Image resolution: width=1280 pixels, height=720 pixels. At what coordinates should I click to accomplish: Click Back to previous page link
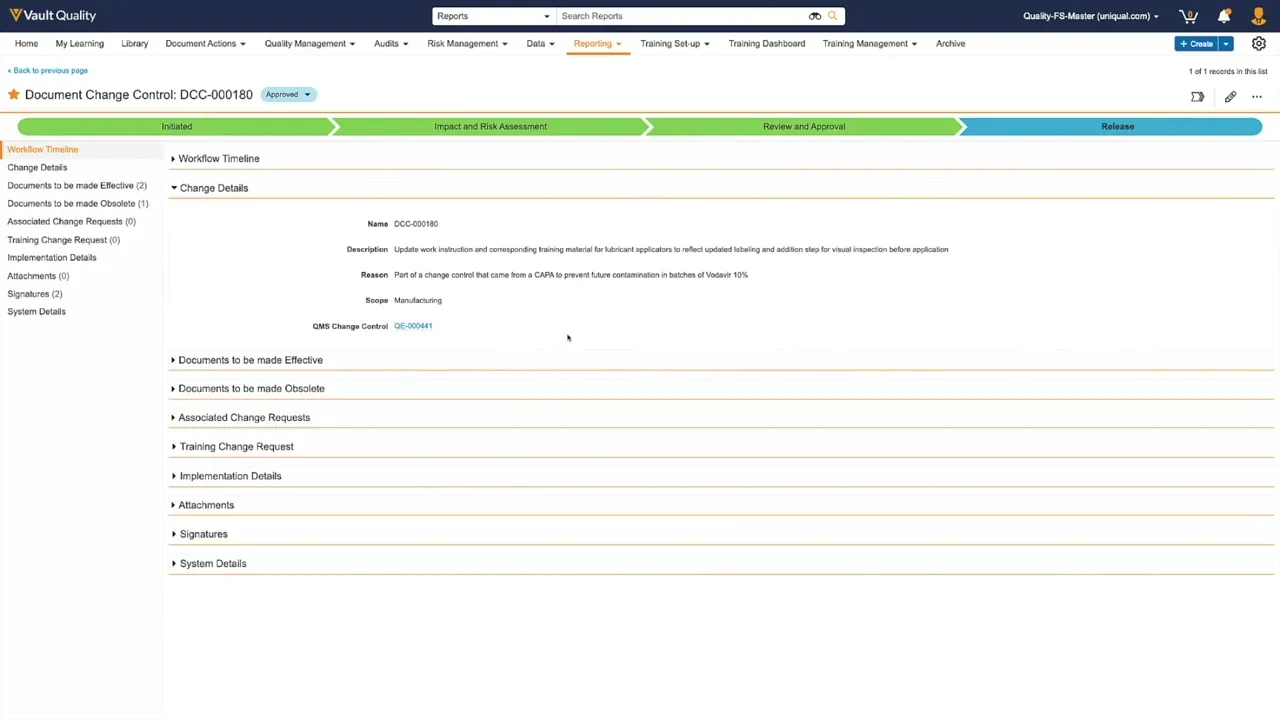point(48,71)
